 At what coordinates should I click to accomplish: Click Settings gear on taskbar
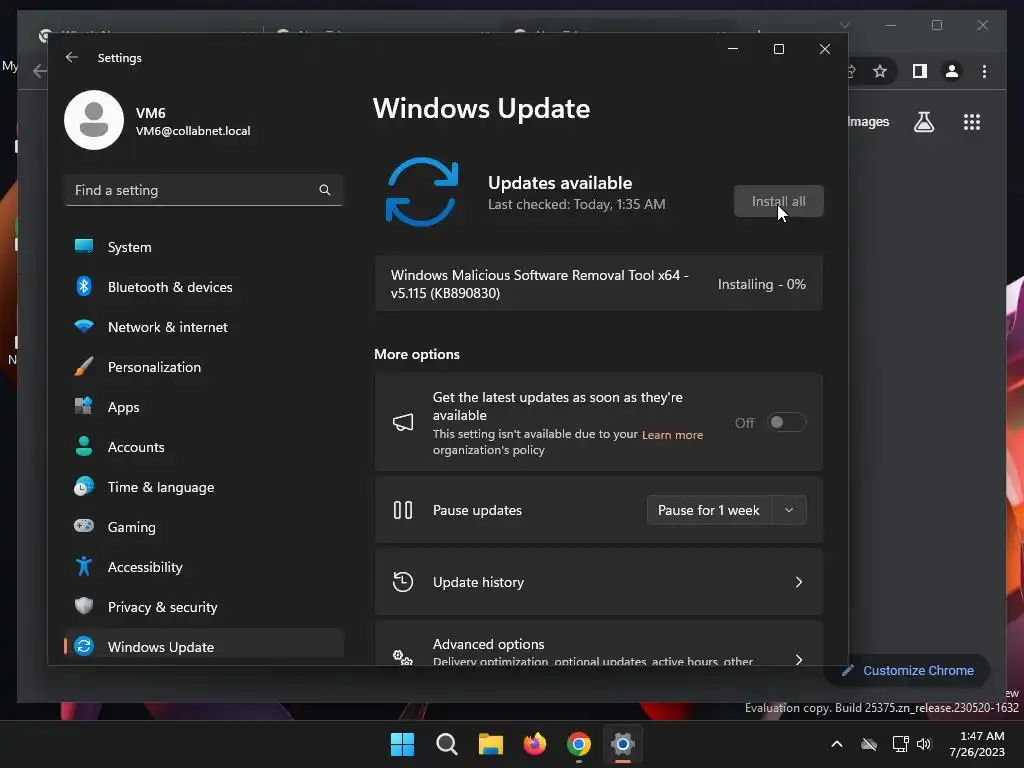tap(622, 744)
